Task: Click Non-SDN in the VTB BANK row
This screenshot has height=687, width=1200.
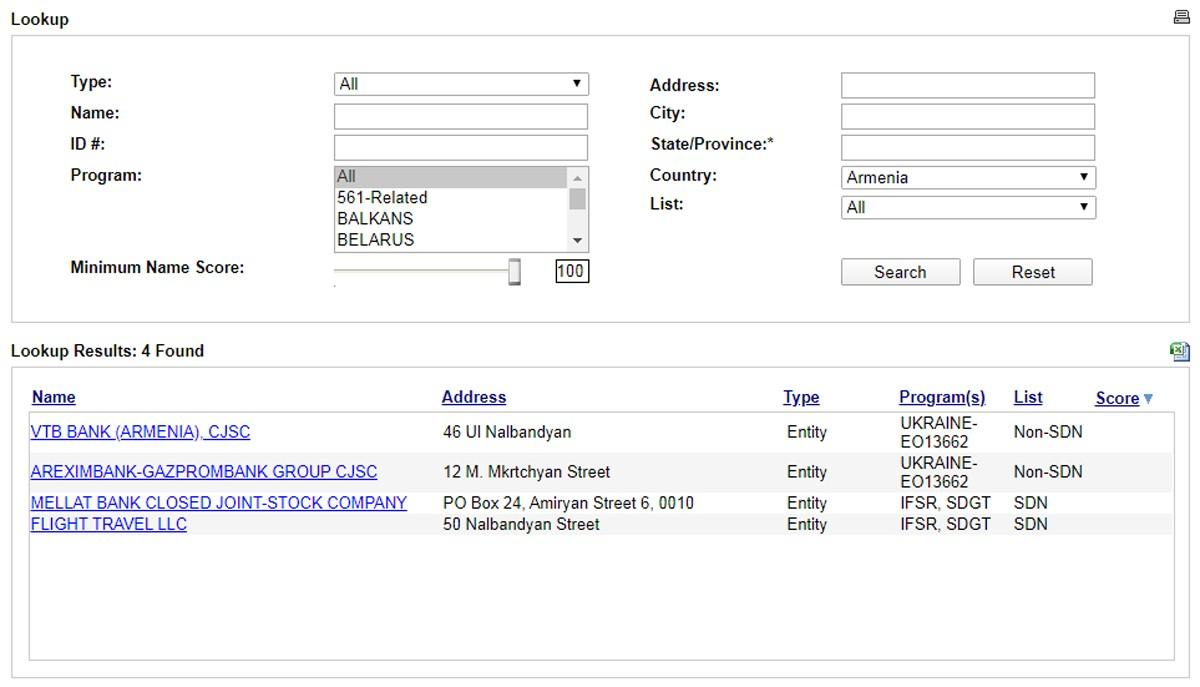Action: [1048, 432]
